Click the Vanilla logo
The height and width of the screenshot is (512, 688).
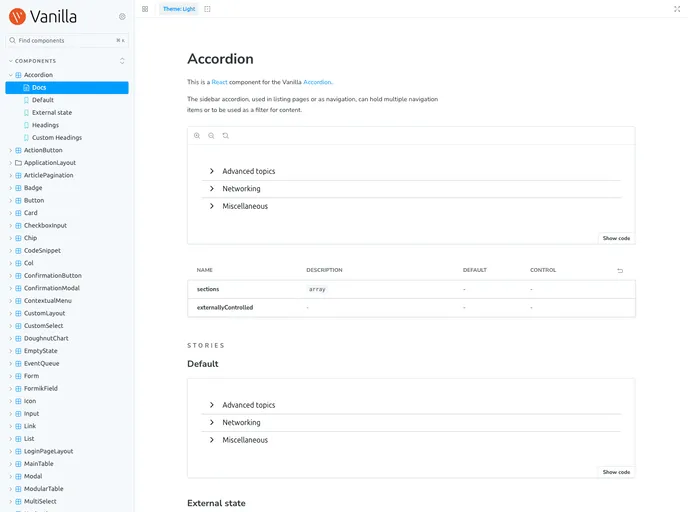tap(43, 17)
